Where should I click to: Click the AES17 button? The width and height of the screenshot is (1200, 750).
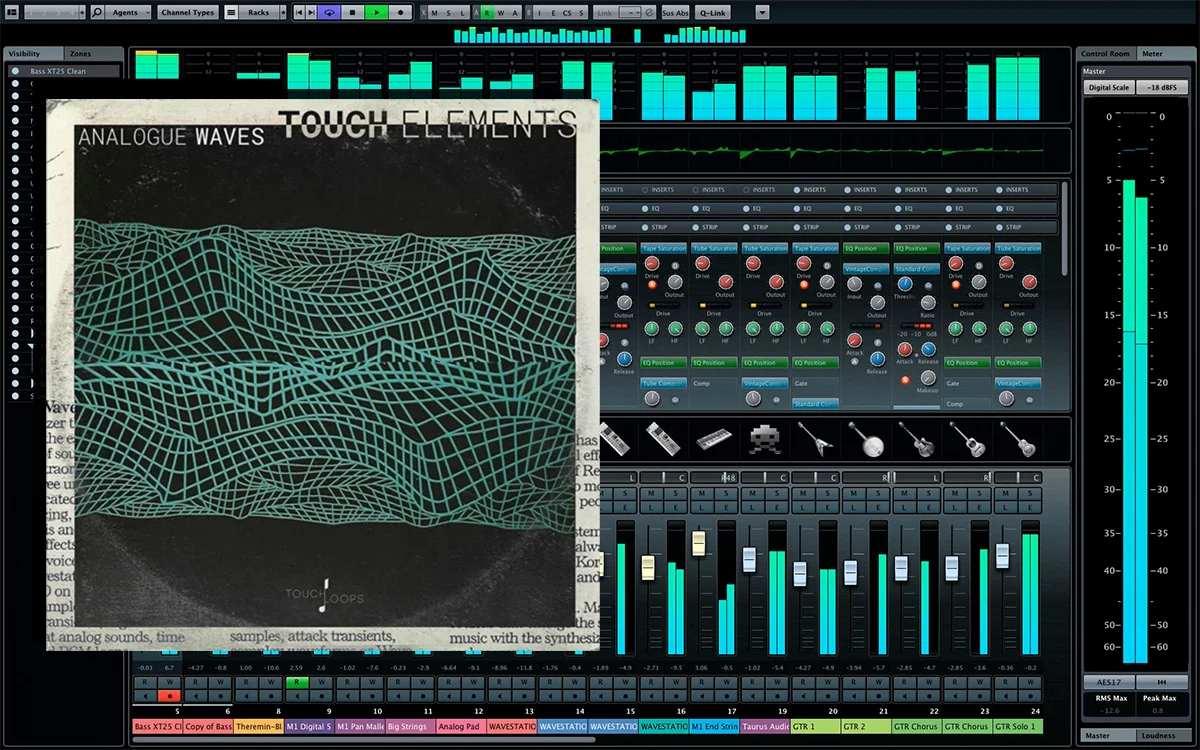point(1108,681)
